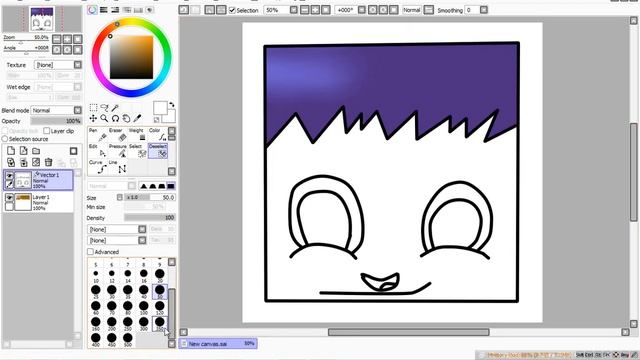Activate the hand pan tool
The width and height of the screenshot is (640, 360).
[x=127, y=118]
